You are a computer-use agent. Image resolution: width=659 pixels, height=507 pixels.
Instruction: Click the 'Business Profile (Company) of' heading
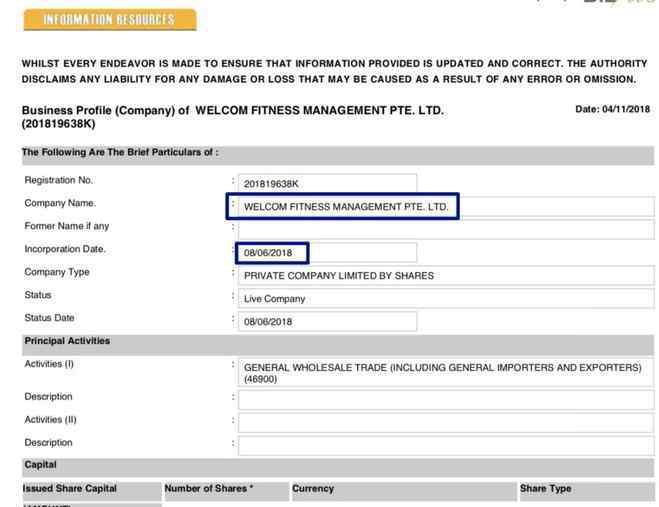105,111
